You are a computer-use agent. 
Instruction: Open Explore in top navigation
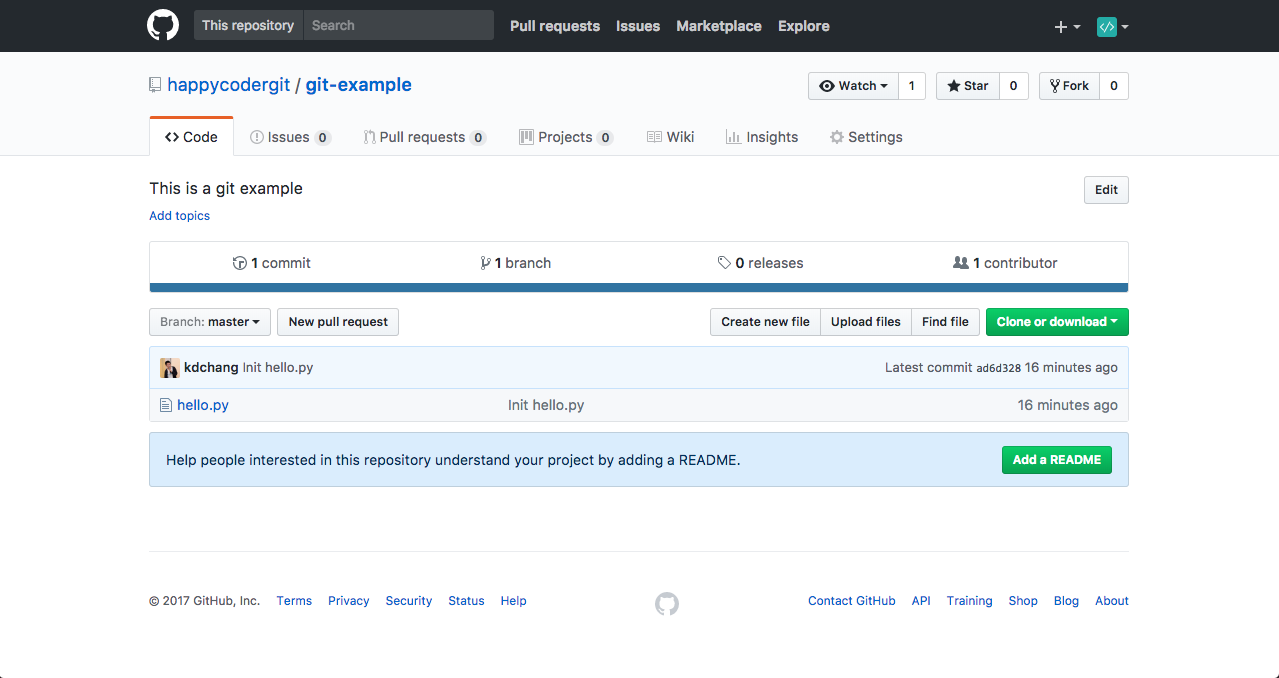tap(804, 26)
